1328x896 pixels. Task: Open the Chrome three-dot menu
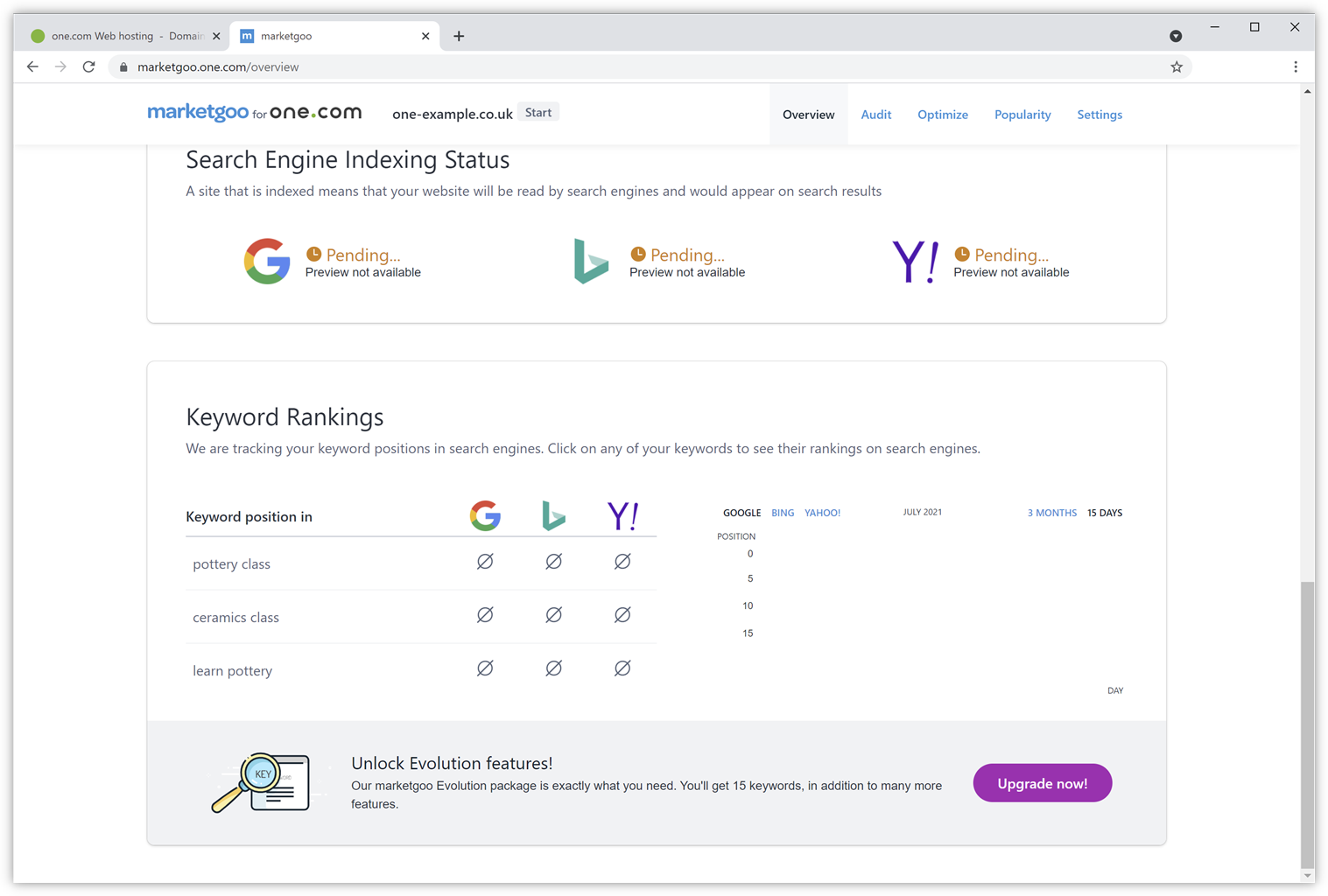click(x=1296, y=67)
